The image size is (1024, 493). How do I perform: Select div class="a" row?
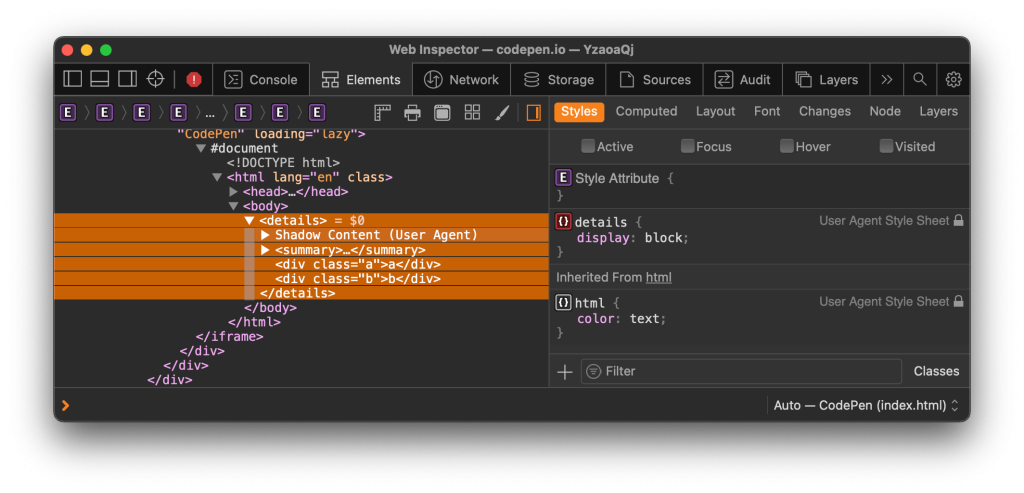click(301, 264)
